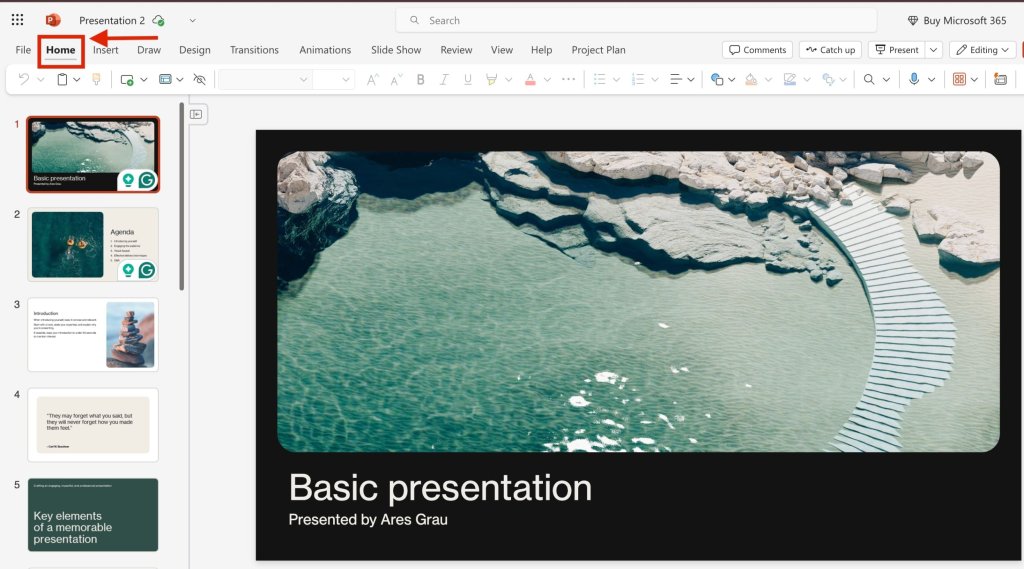Expand the Dictate options dropdown
This screenshot has height=569, width=1024.
931,79
